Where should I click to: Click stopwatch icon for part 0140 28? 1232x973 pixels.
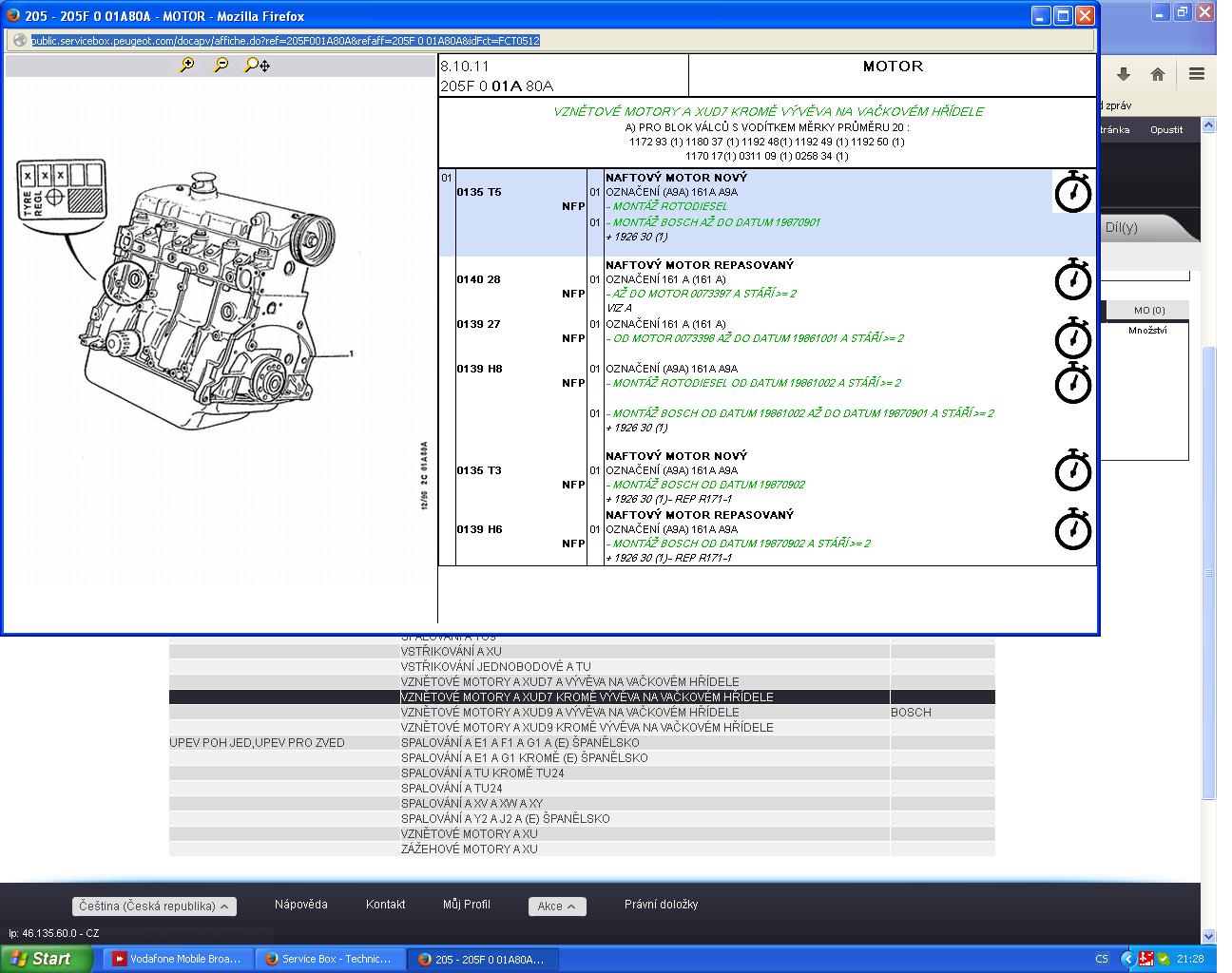[1072, 279]
